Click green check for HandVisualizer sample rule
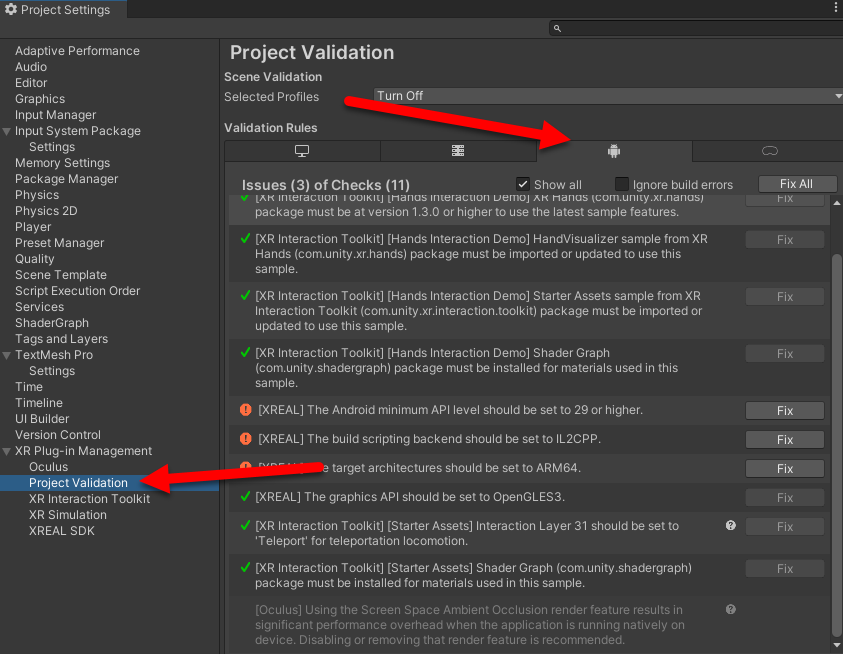Viewport: 843px width, 654px height. [246, 238]
